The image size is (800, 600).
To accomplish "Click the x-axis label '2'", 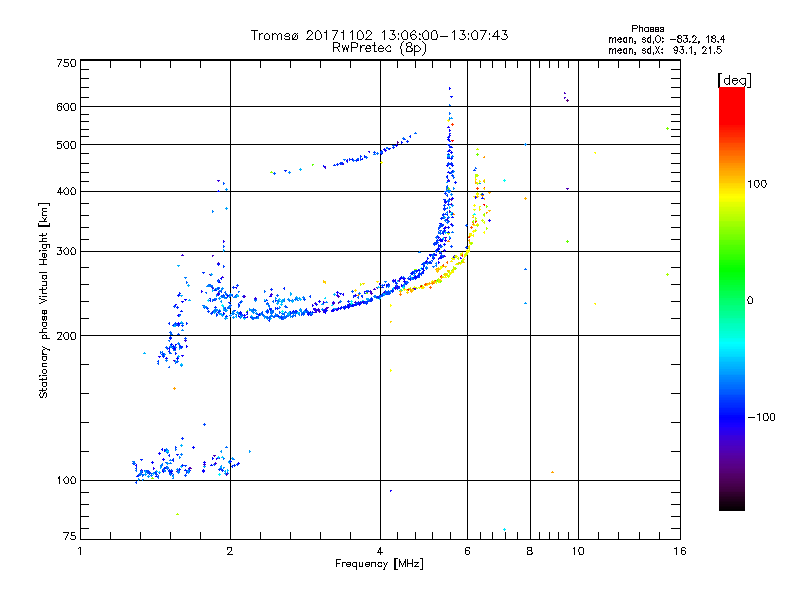I will pos(230,551).
